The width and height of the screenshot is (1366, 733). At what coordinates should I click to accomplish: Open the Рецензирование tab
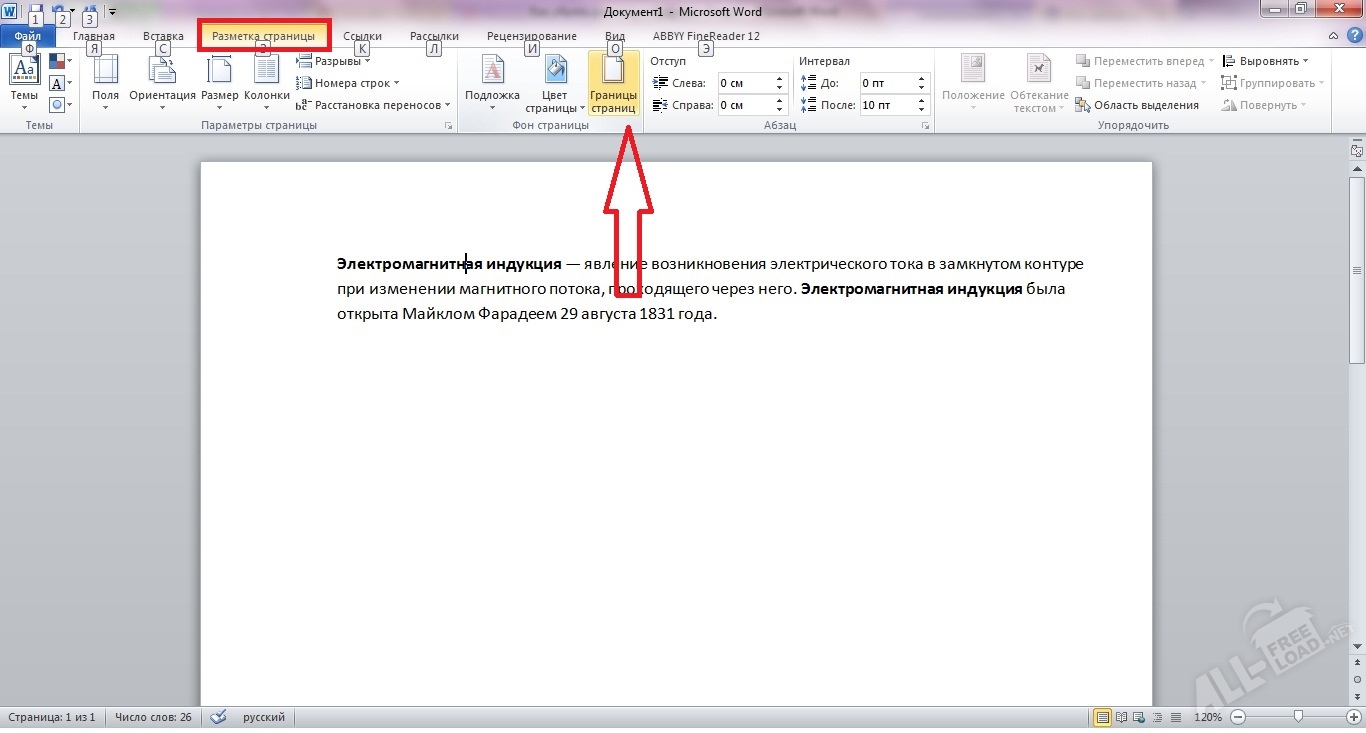coord(531,36)
